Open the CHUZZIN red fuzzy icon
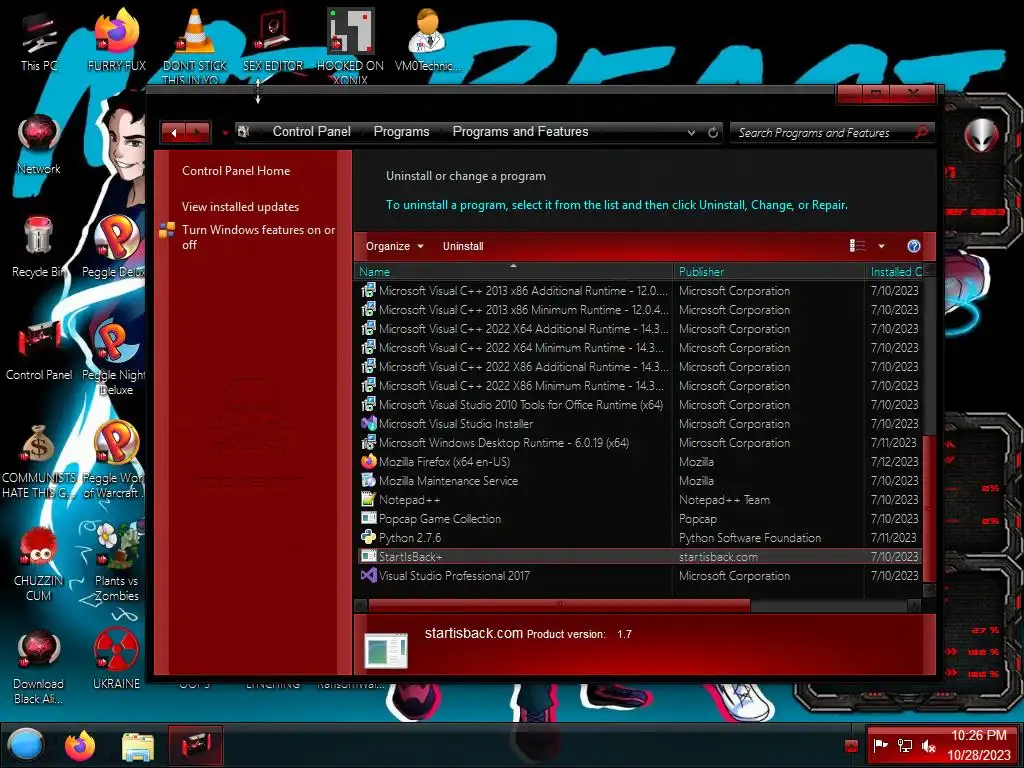The height and width of the screenshot is (768, 1024). (x=39, y=564)
